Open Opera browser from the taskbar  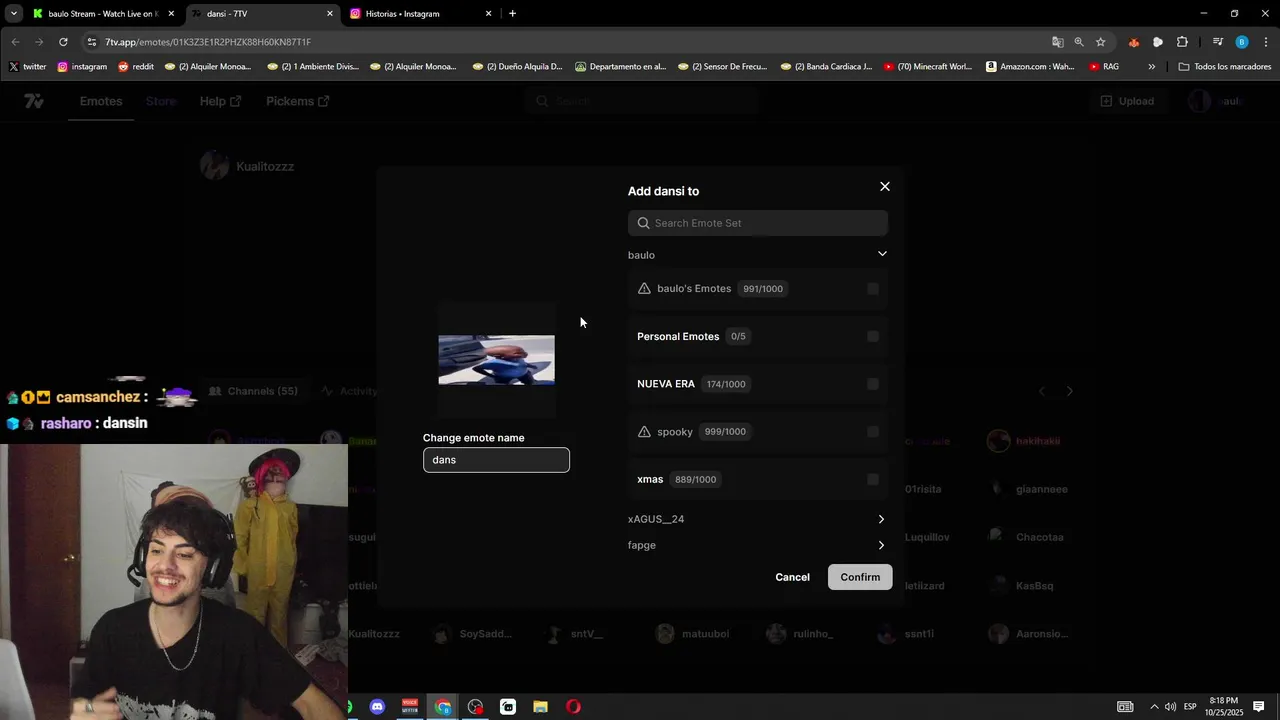pyautogui.click(x=573, y=707)
